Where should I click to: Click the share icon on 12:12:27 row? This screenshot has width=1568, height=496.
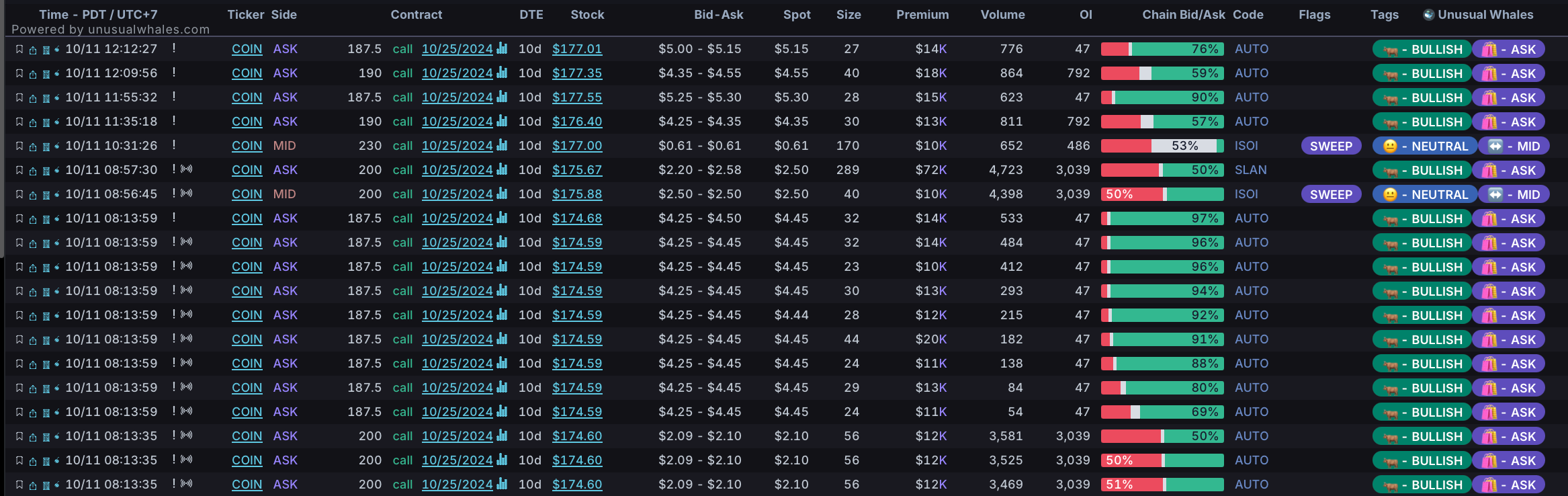point(32,49)
